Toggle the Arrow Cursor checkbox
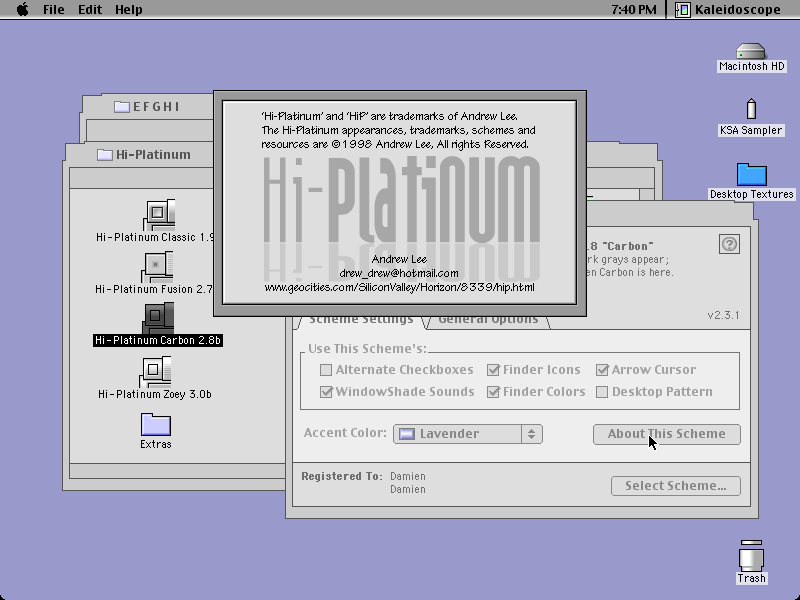Viewport: 800px width, 600px height. pos(602,370)
